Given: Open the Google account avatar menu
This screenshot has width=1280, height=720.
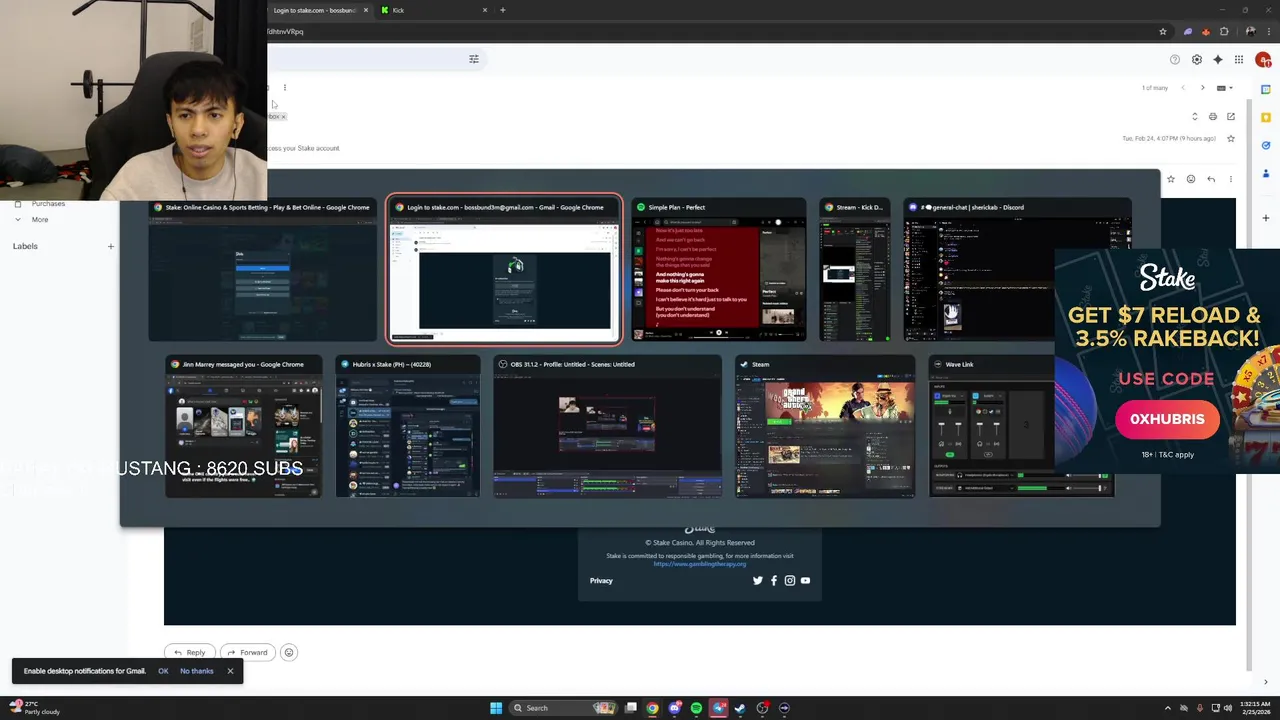Looking at the screenshot, I should click(x=1263, y=60).
